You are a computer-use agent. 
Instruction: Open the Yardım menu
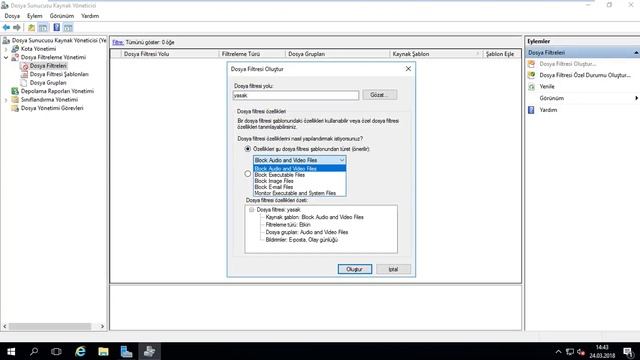(x=90, y=16)
